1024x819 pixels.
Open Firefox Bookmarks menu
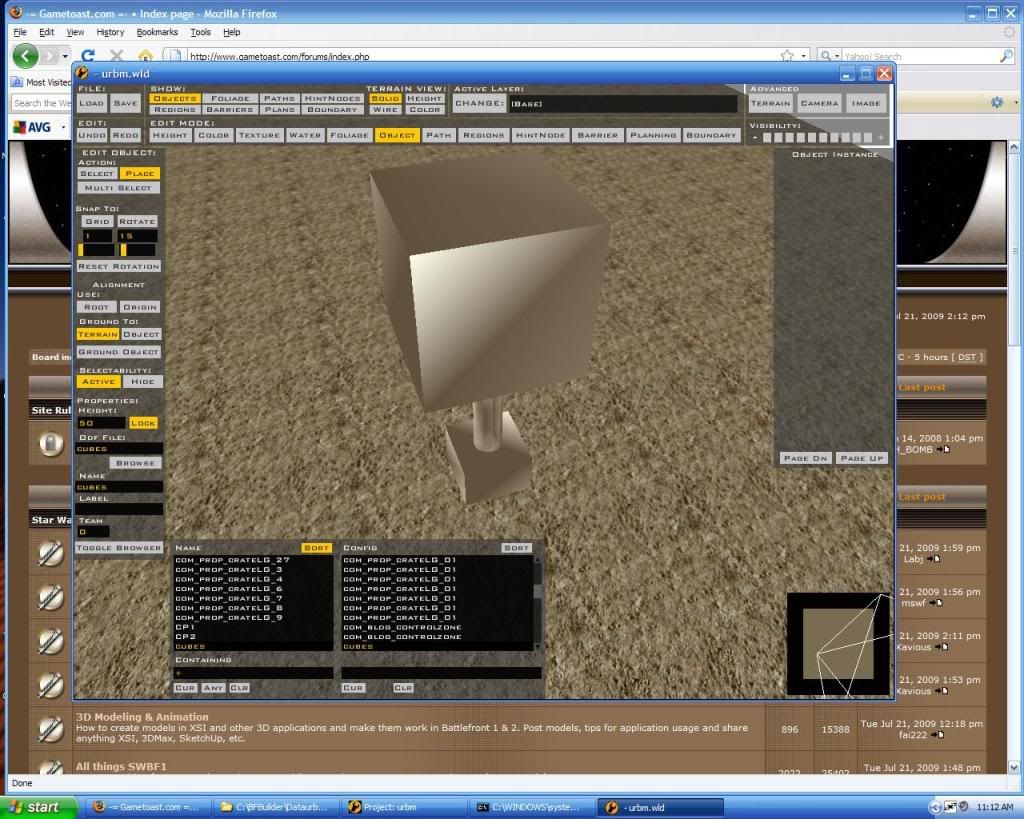point(157,32)
